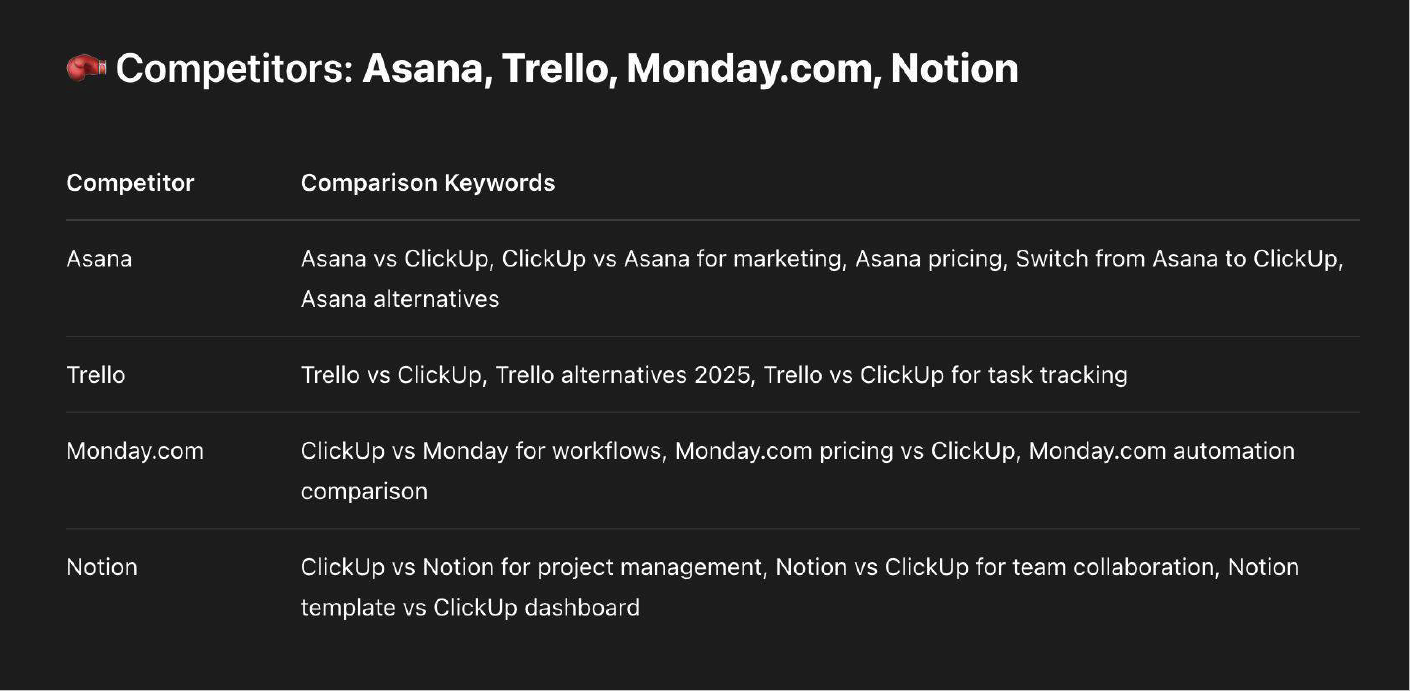This screenshot has width=1410, height=691.
Task: Click Monday.com pricing vs ClickUp text
Action: tap(844, 451)
